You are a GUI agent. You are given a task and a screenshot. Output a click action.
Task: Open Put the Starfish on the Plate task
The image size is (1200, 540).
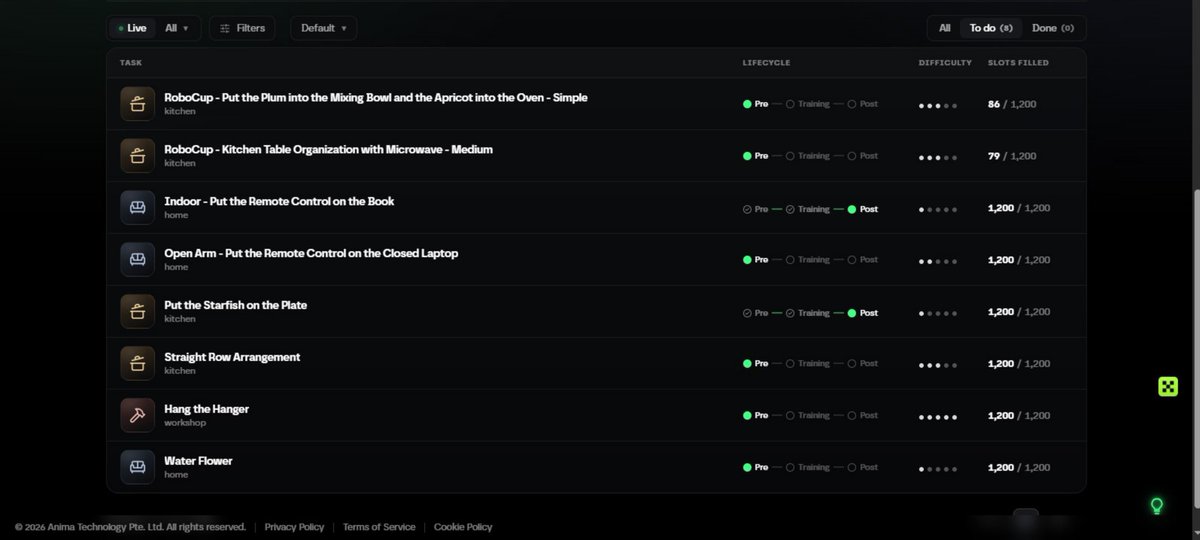point(235,305)
